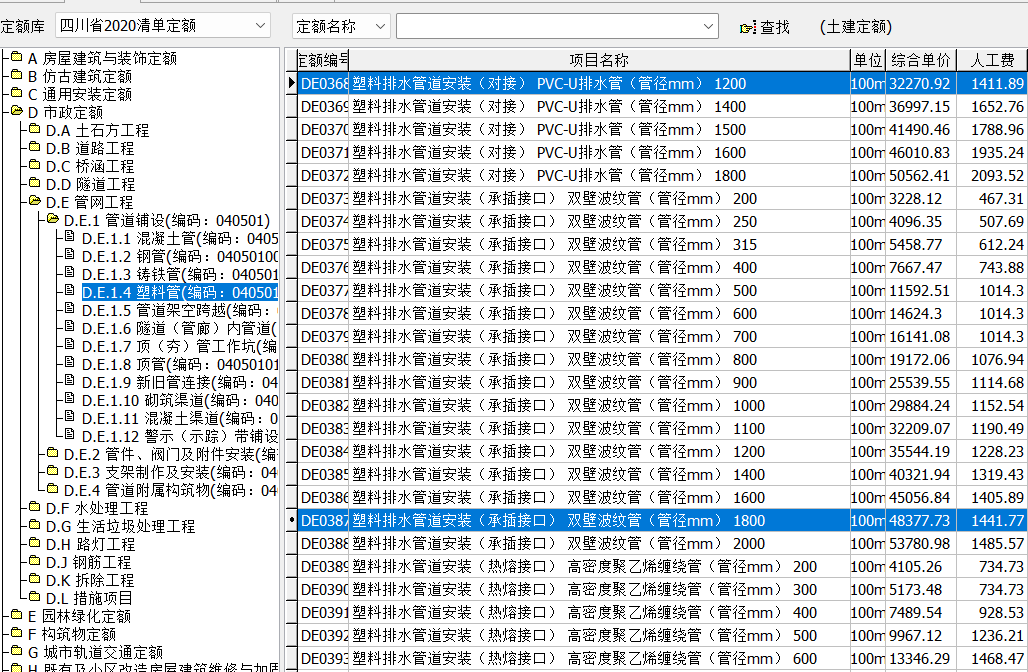Click the 项目名称 column header

599,60
